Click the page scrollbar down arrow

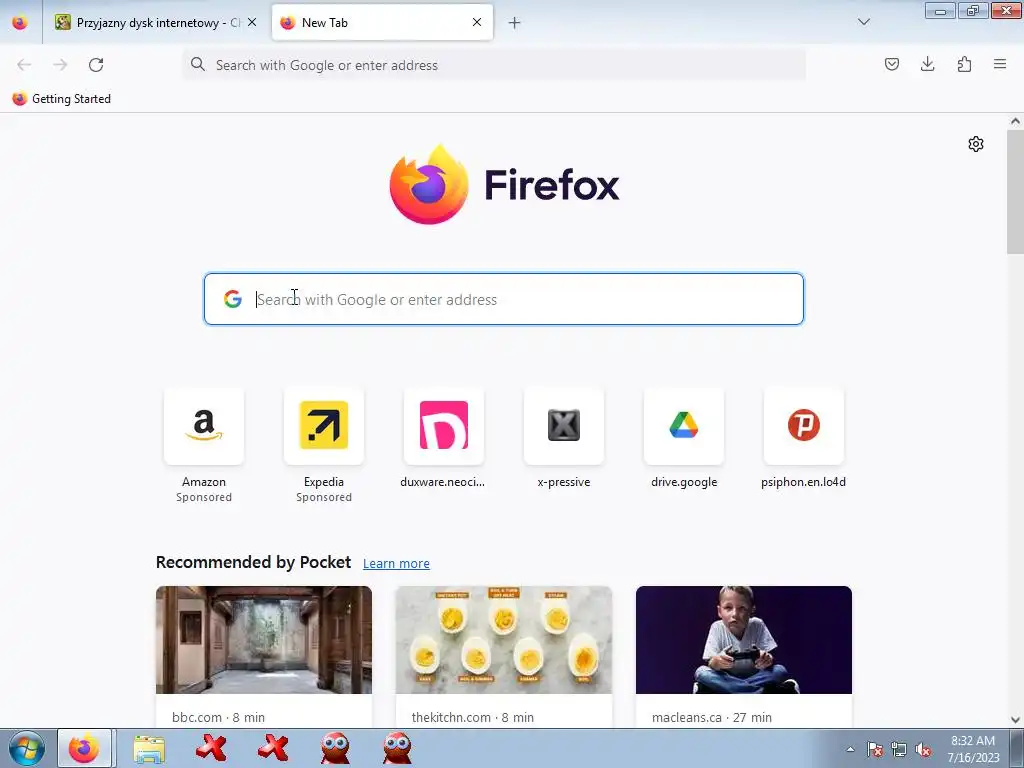(x=1015, y=720)
